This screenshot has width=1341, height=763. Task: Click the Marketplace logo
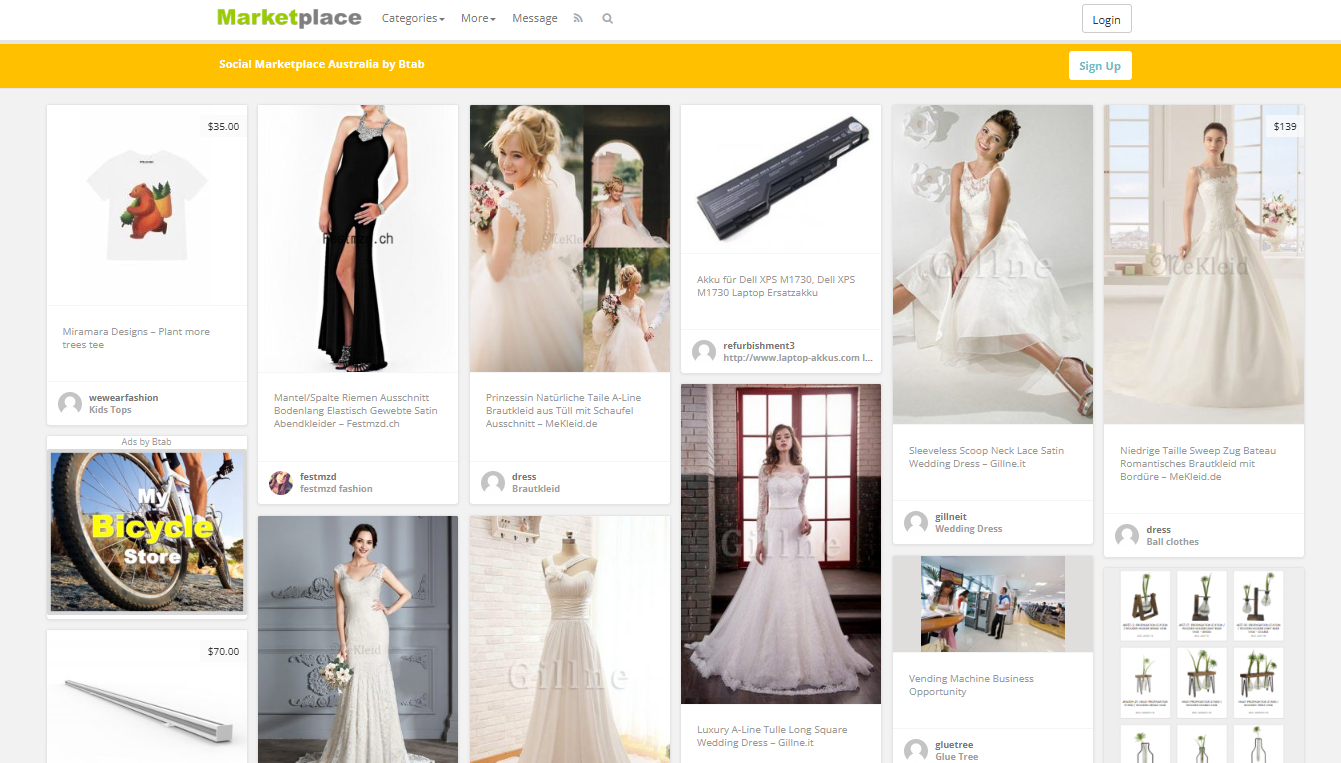coord(289,17)
